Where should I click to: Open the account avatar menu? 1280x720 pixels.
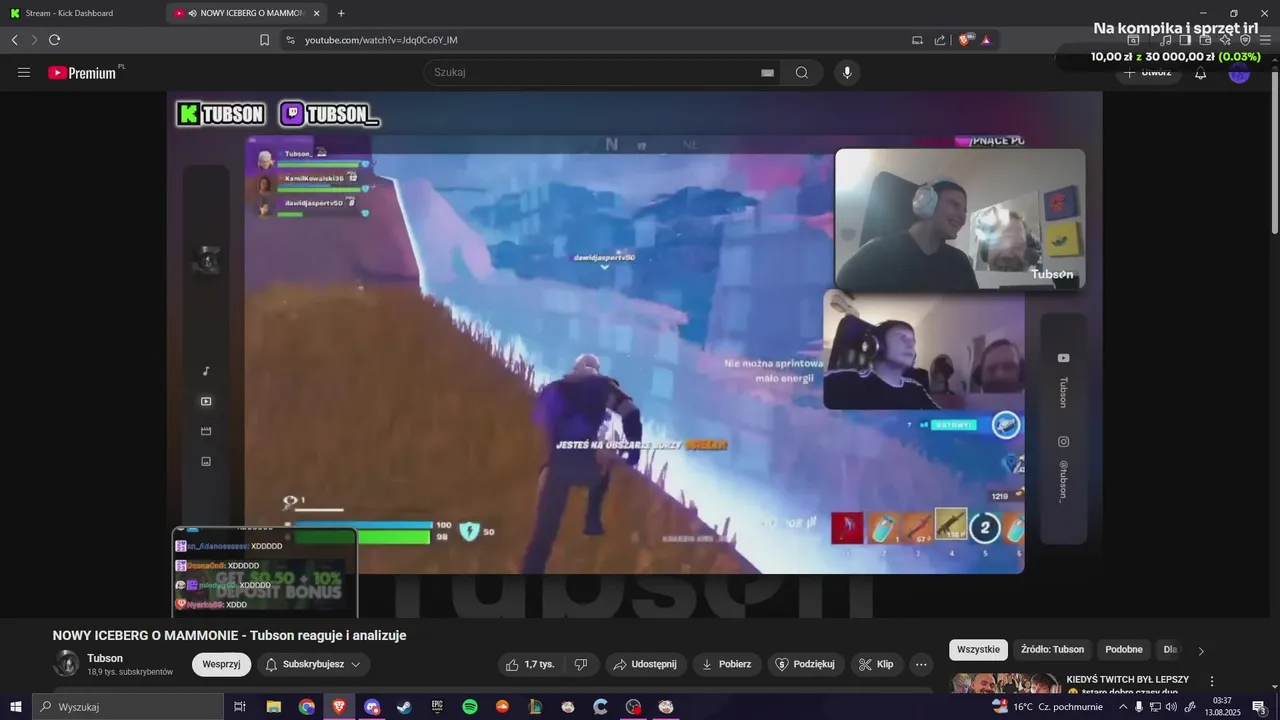click(x=1239, y=73)
